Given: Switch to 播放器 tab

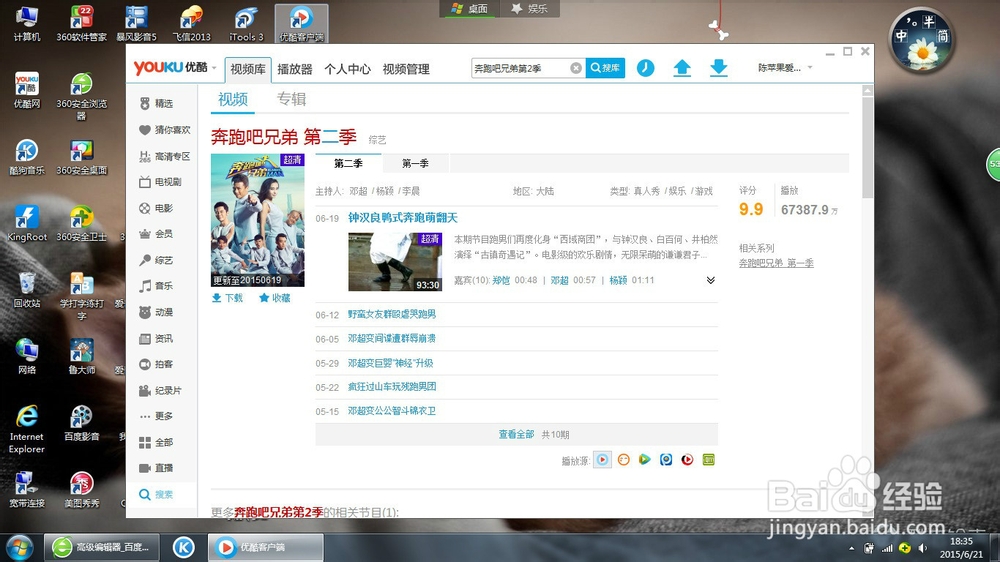Looking at the screenshot, I should pyautogui.click(x=295, y=70).
